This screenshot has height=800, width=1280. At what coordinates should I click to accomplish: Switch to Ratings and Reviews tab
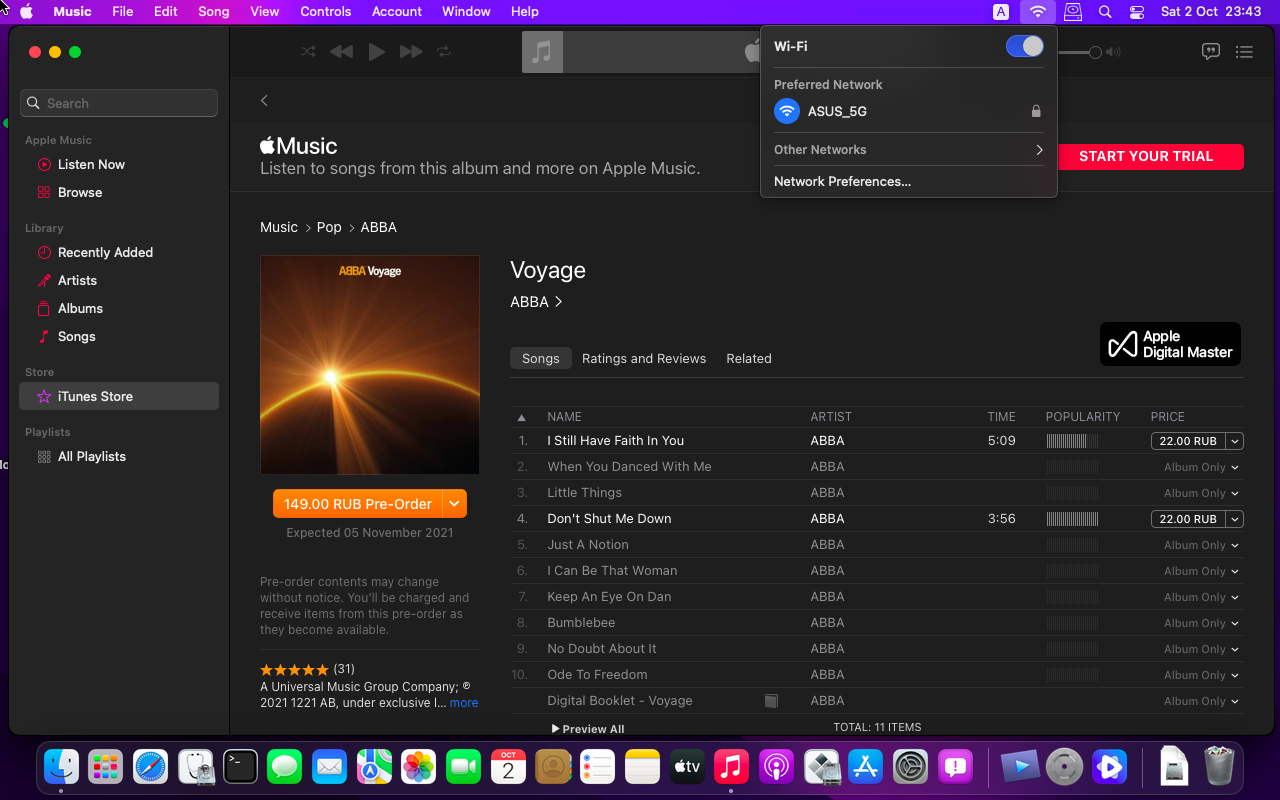click(x=644, y=358)
